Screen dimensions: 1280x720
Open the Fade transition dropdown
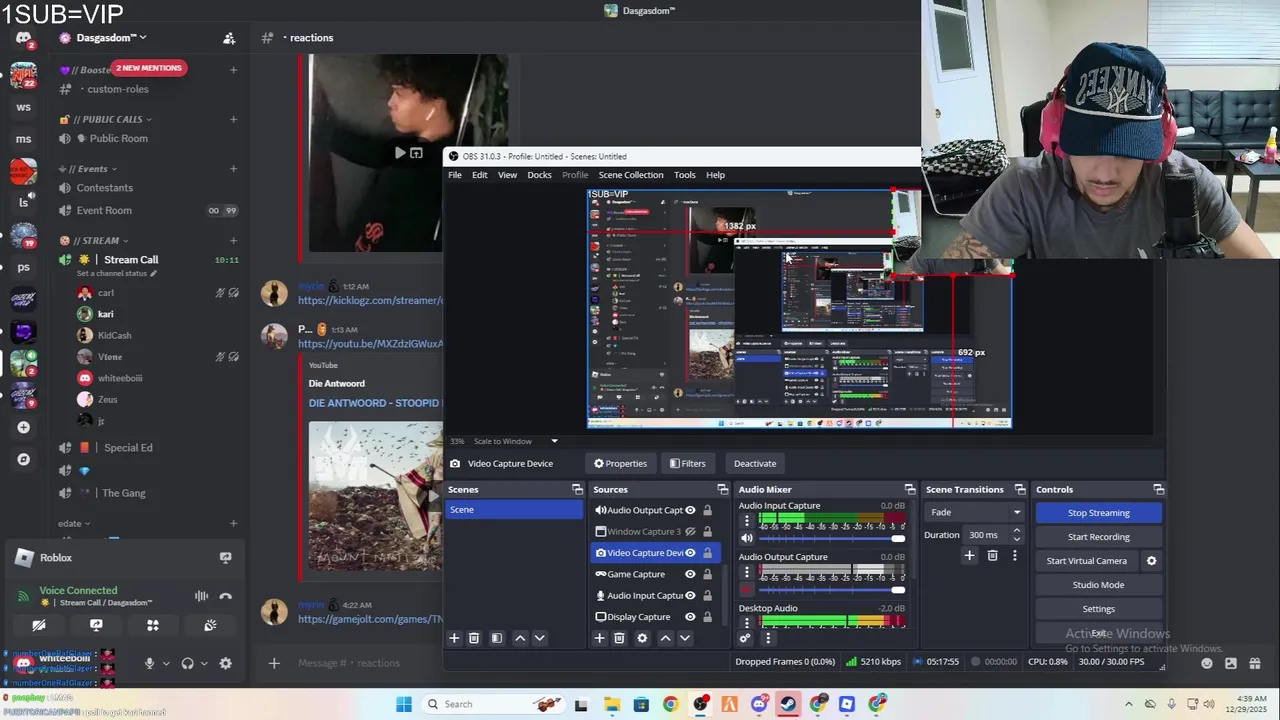[975, 512]
